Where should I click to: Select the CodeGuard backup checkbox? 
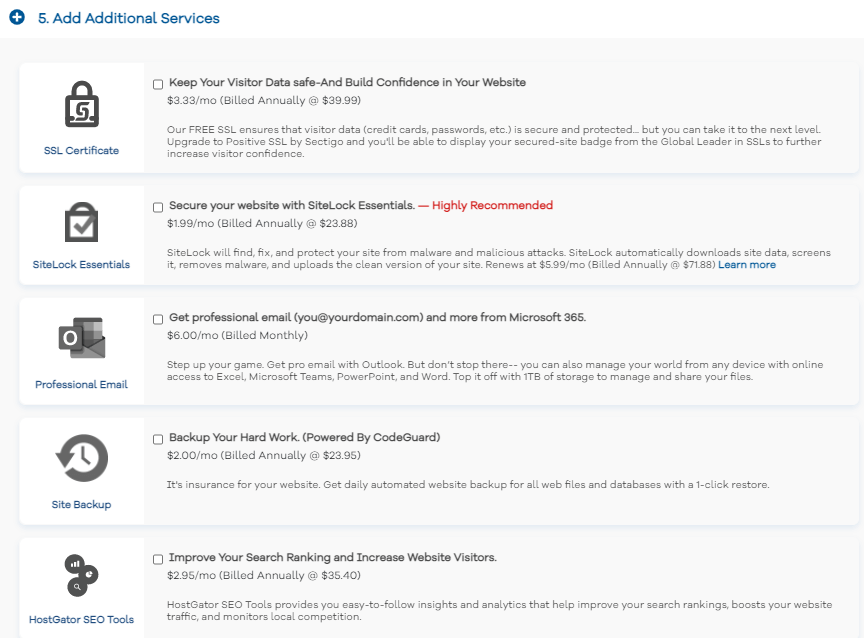pos(158,439)
